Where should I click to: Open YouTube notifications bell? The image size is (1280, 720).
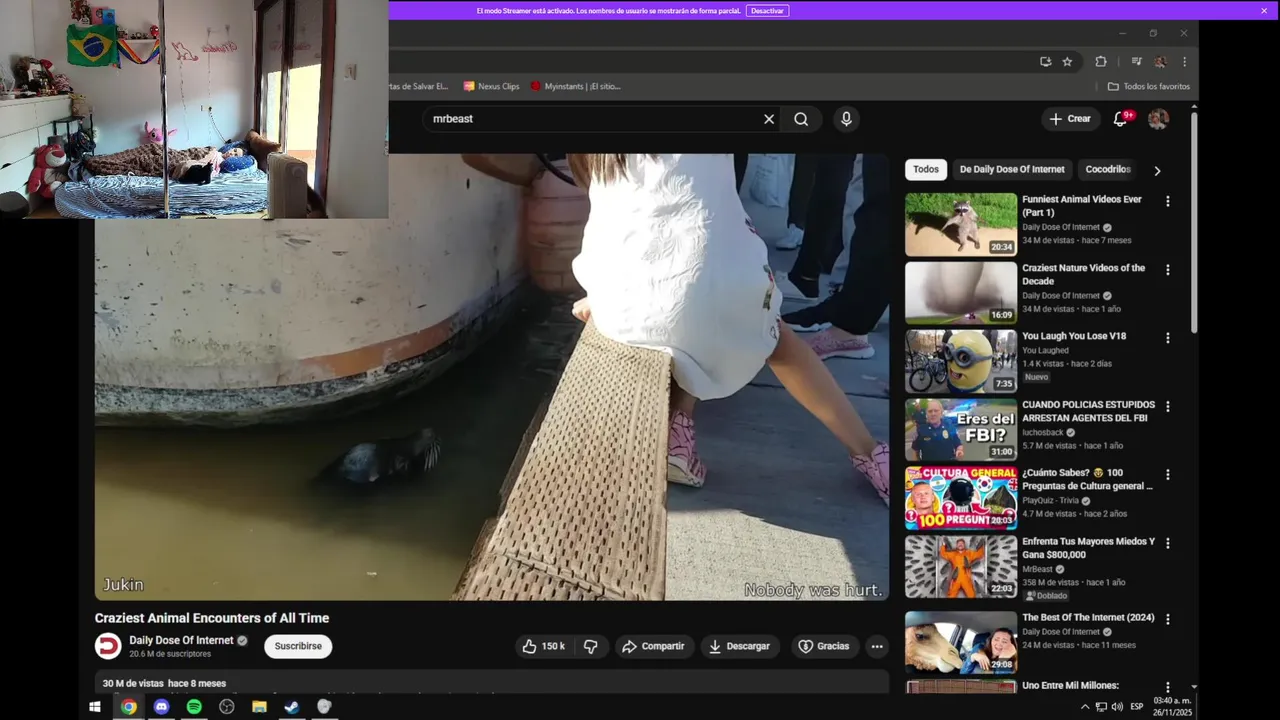1121,119
